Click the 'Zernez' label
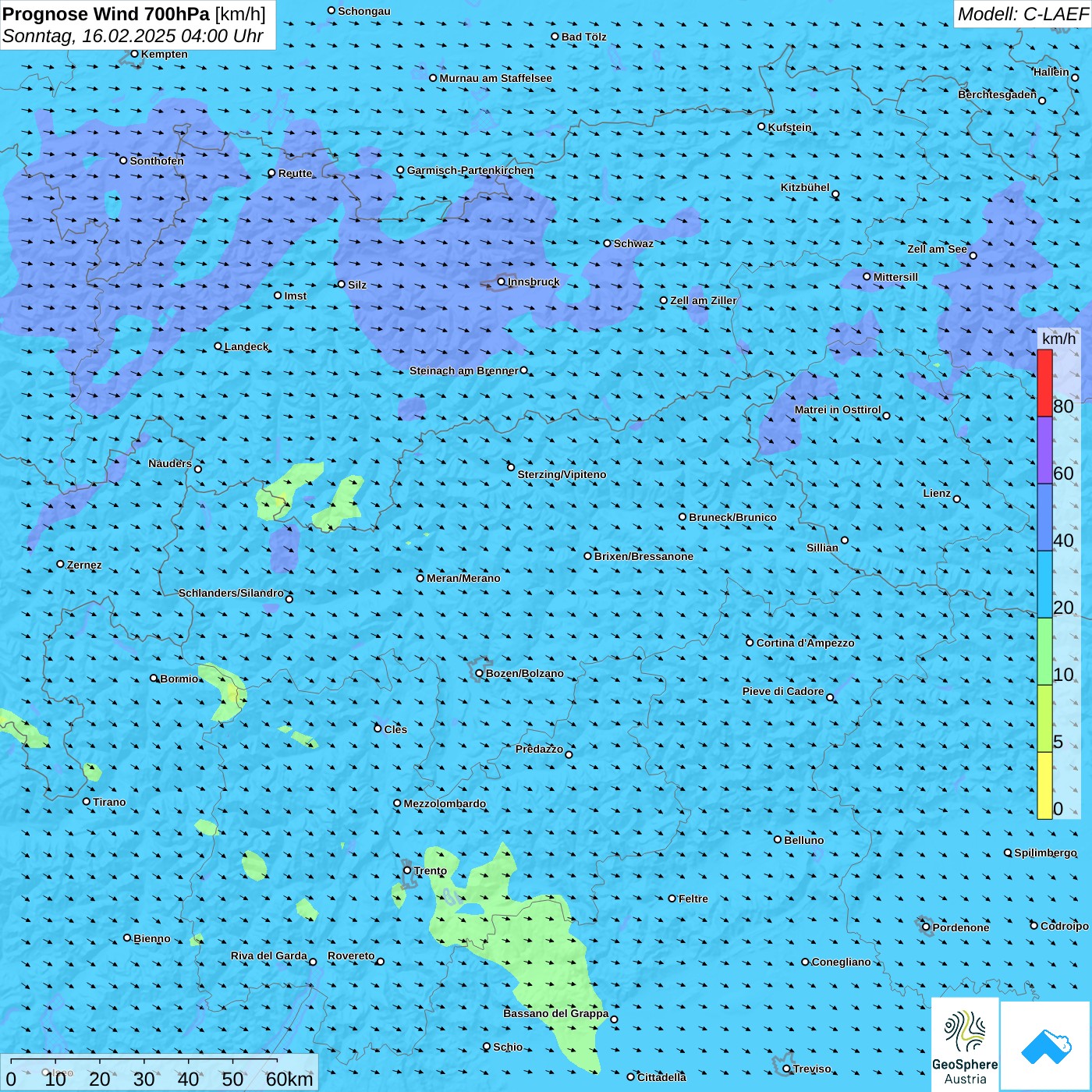The width and height of the screenshot is (1092, 1092). 84,565
